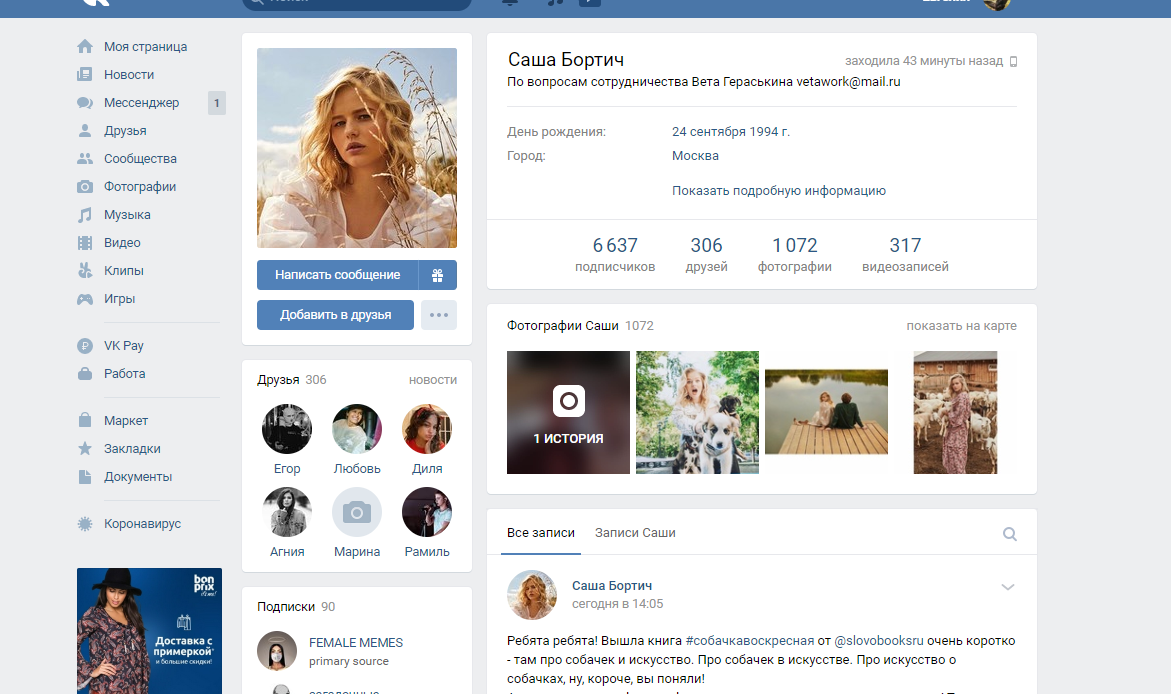Open photo of girl with sheep
The height and width of the screenshot is (694, 1171).
(955, 412)
